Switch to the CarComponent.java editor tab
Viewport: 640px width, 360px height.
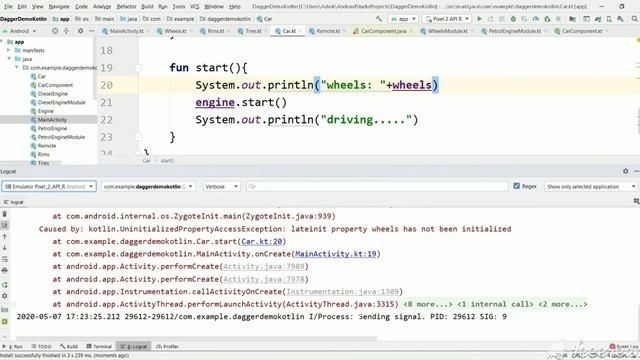[x=383, y=31]
